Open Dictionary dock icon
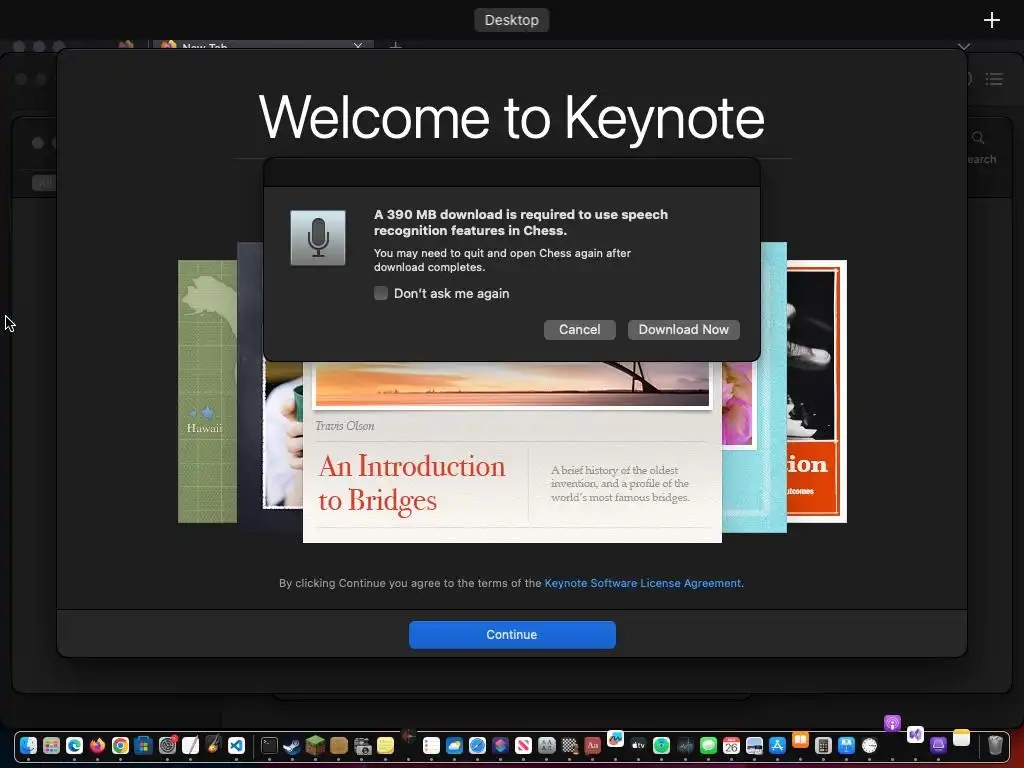 (592, 745)
